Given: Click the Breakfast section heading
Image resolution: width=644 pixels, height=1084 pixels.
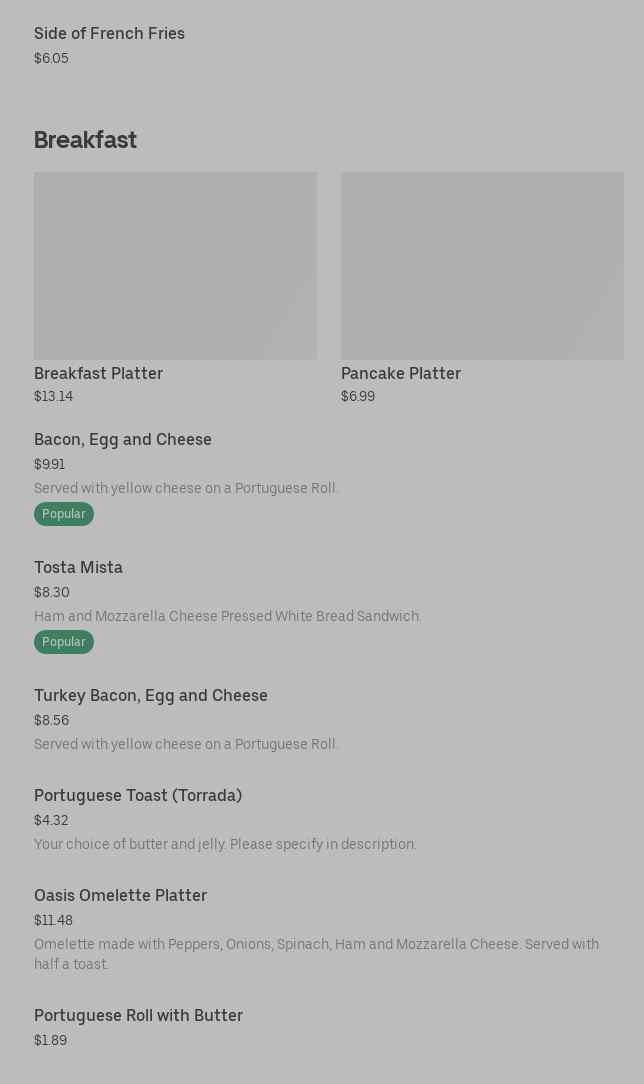Looking at the screenshot, I should (85, 140).
